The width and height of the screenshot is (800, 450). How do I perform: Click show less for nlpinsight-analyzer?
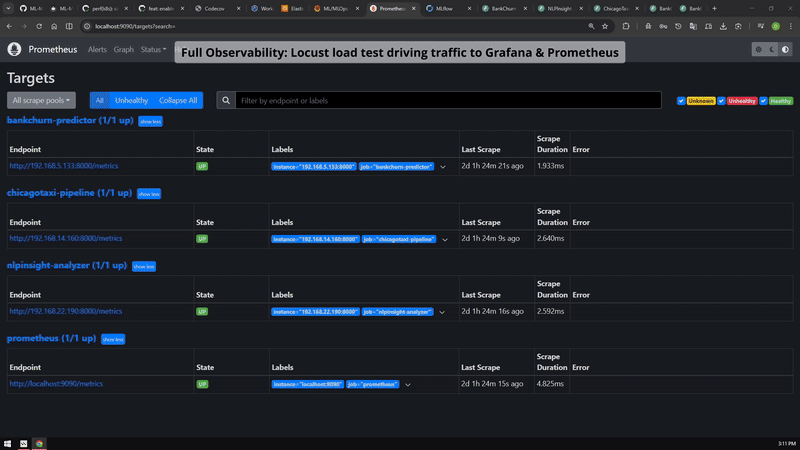[144, 266]
